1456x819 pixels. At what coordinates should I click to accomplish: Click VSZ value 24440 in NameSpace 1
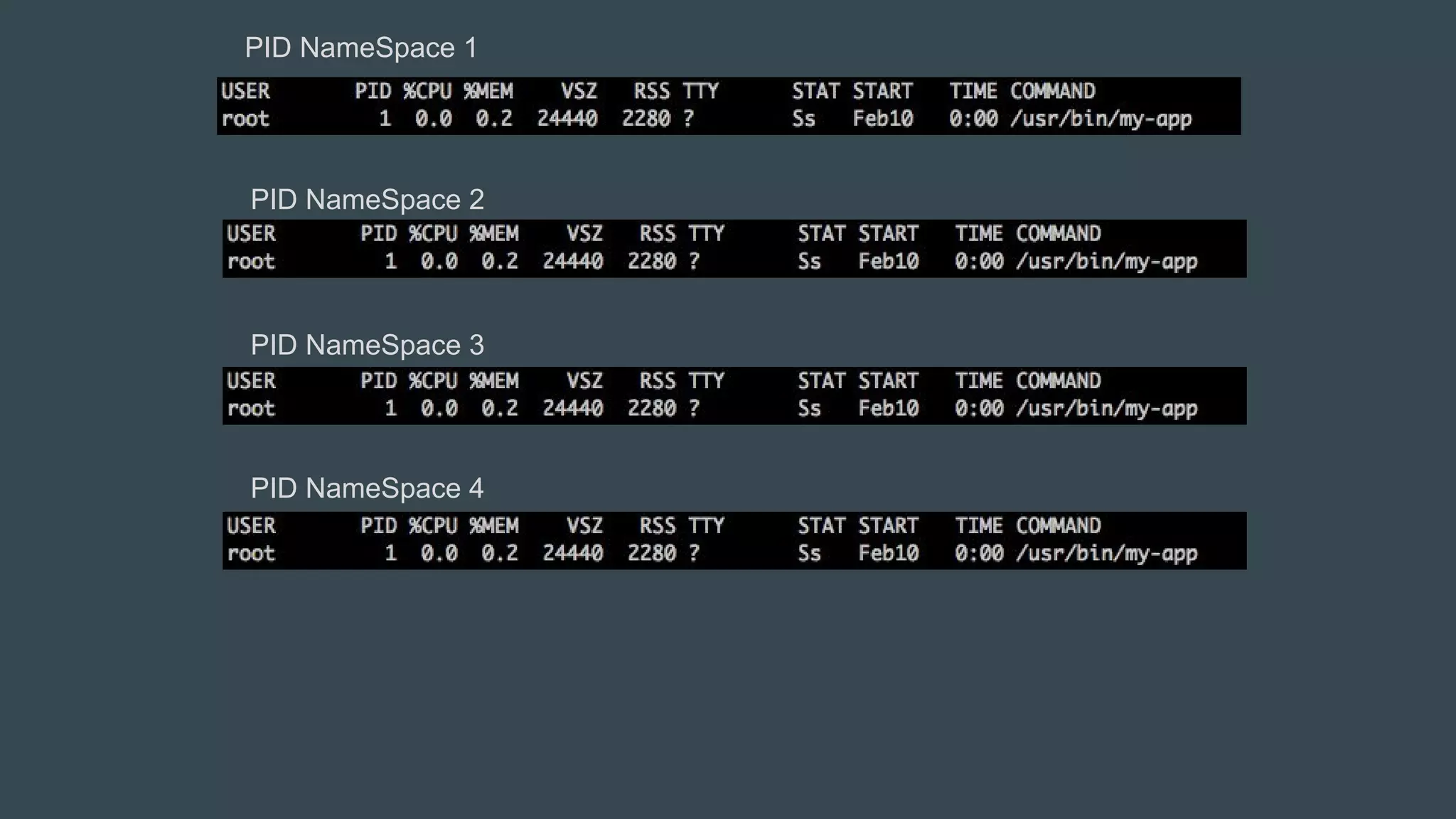coord(567,119)
